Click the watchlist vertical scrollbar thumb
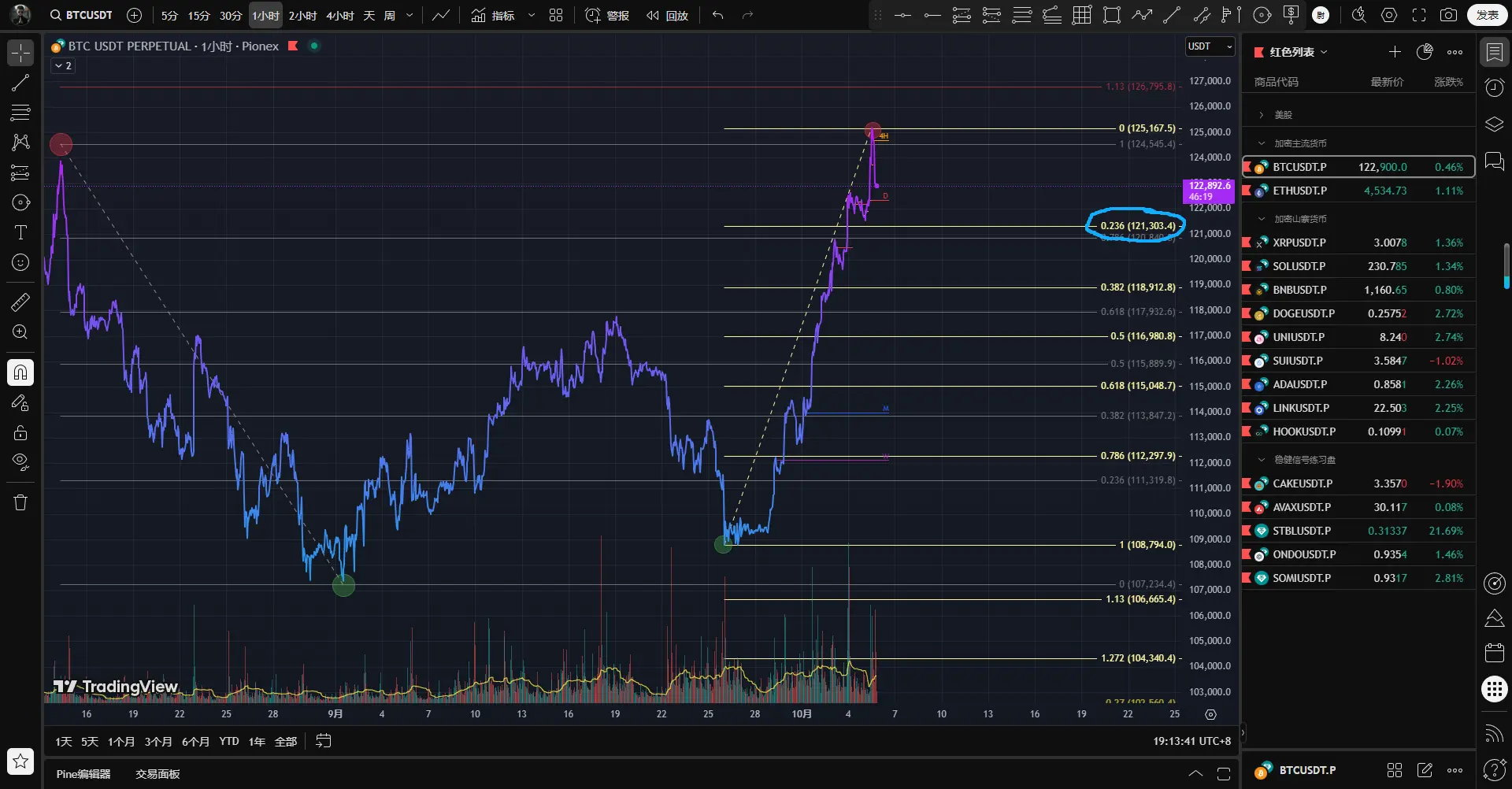1512x789 pixels. point(1506,266)
